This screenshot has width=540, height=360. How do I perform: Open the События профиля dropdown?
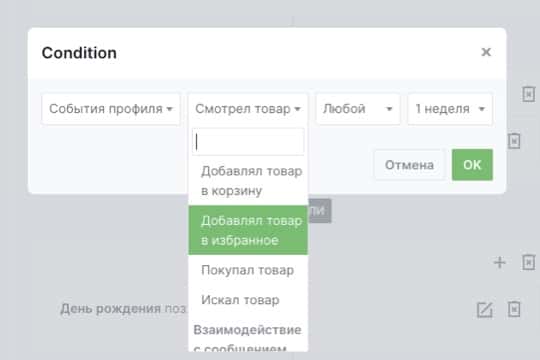111,109
